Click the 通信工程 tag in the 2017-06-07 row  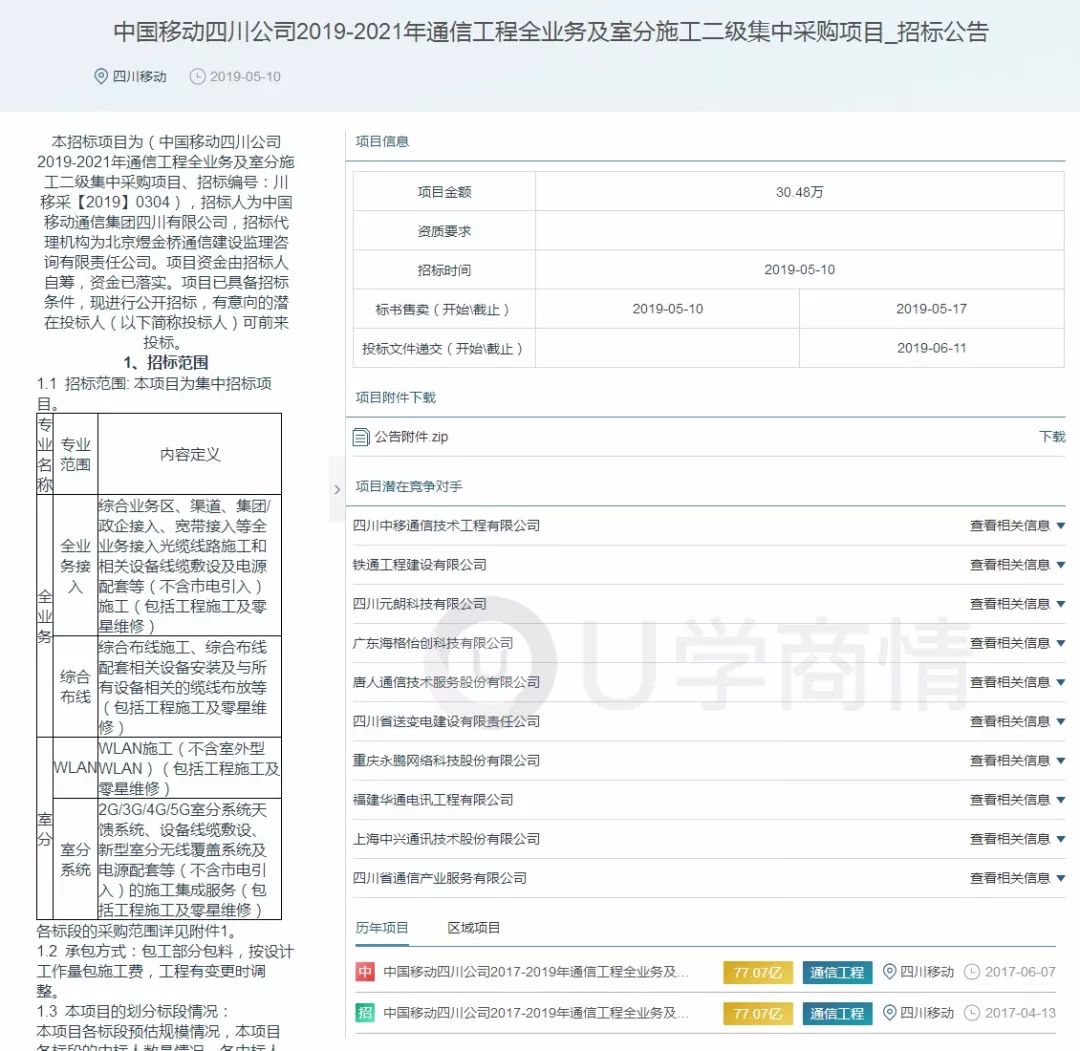[x=837, y=972]
